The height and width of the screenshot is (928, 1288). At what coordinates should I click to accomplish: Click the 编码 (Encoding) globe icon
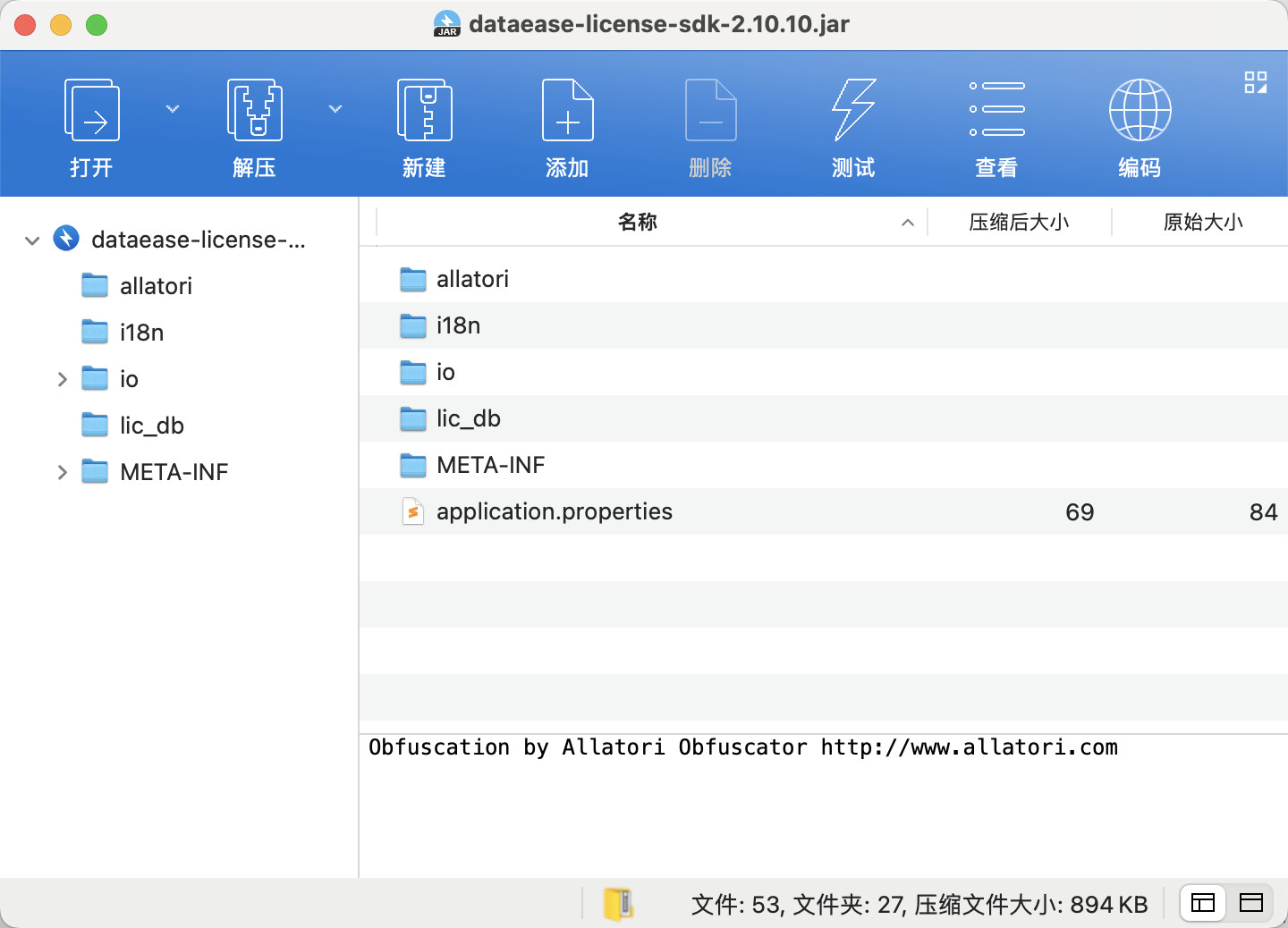(x=1140, y=110)
